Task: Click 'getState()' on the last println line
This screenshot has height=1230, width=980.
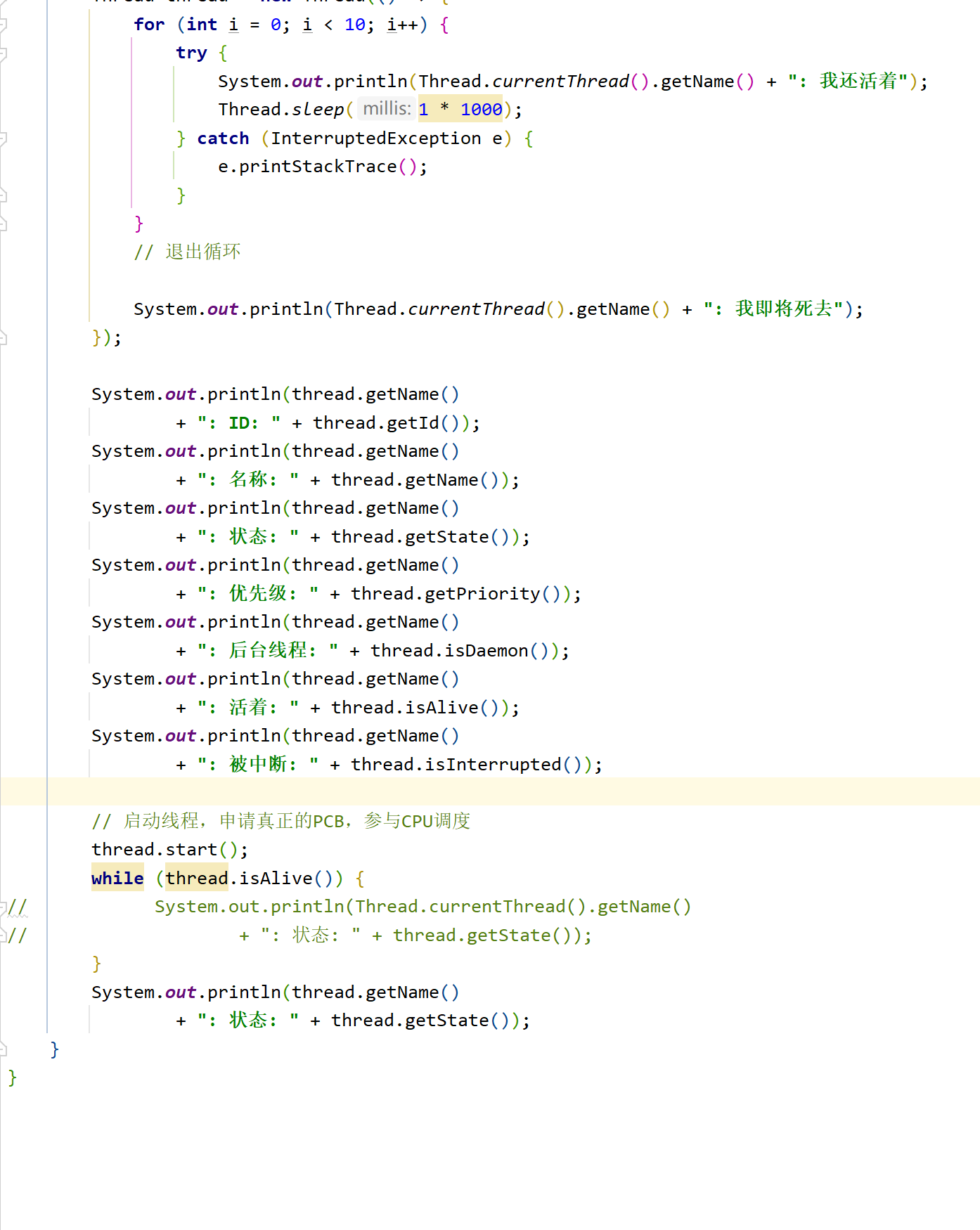Action: pyautogui.click(x=457, y=1021)
